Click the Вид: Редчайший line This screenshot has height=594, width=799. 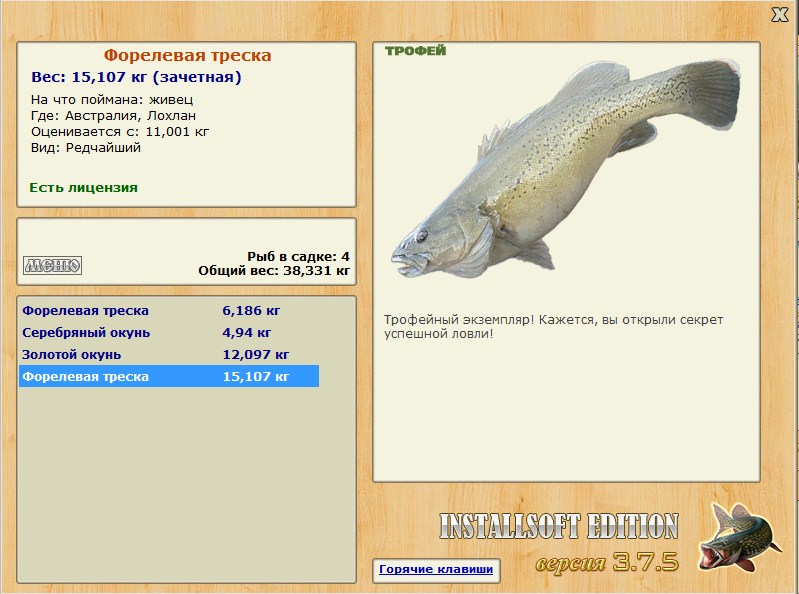coord(86,148)
